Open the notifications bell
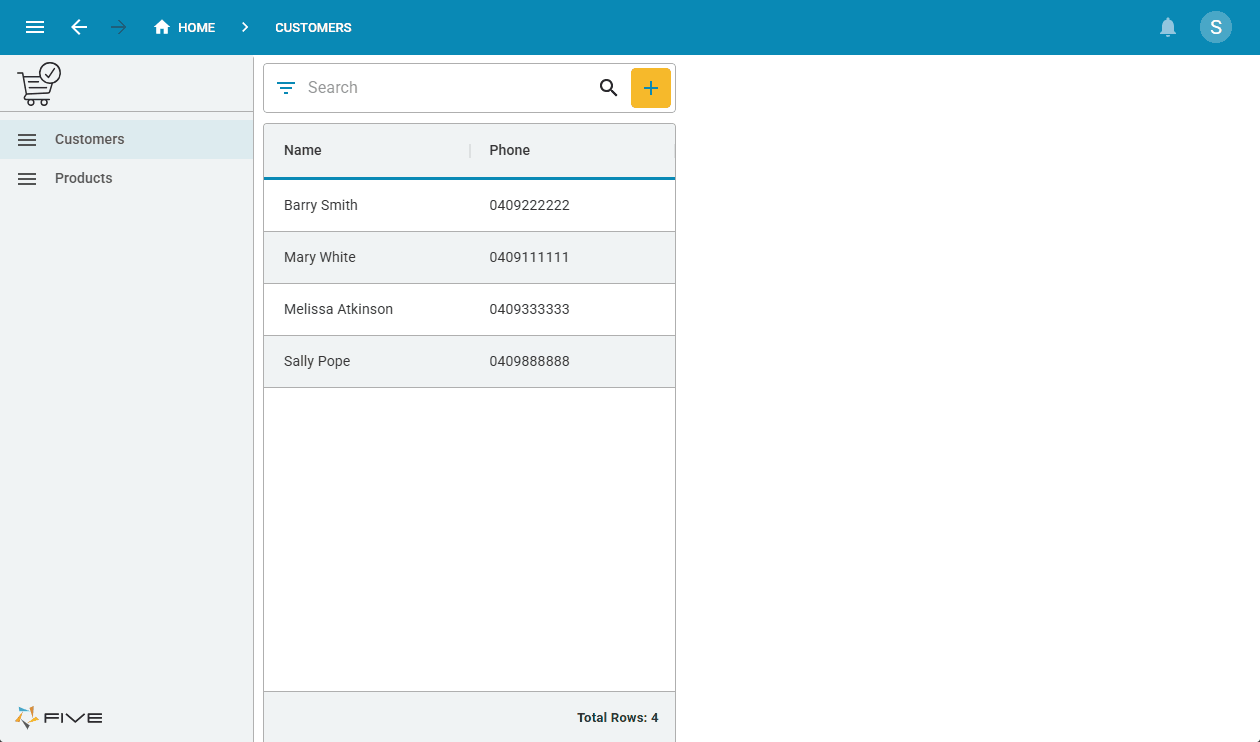This screenshot has width=1260, height=742. 1167,27
